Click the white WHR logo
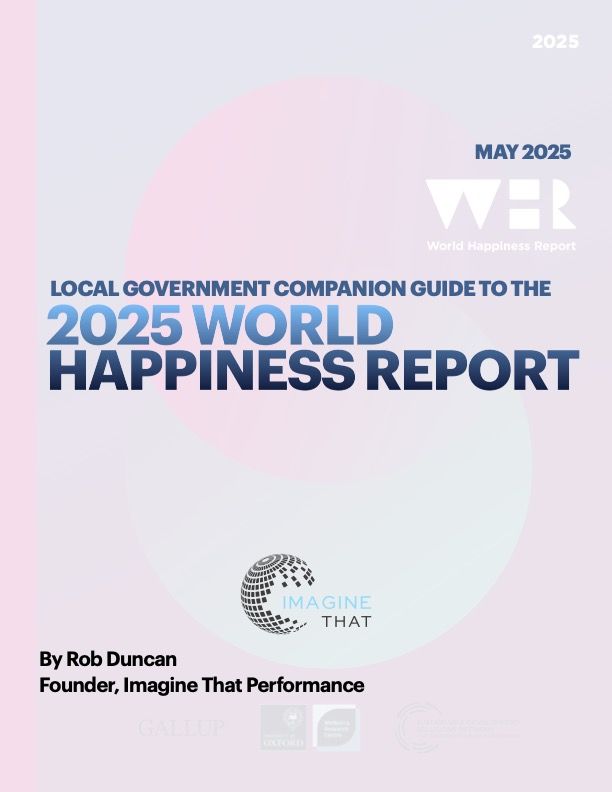The width and height of the screenshot is (612, 792). 500,204
